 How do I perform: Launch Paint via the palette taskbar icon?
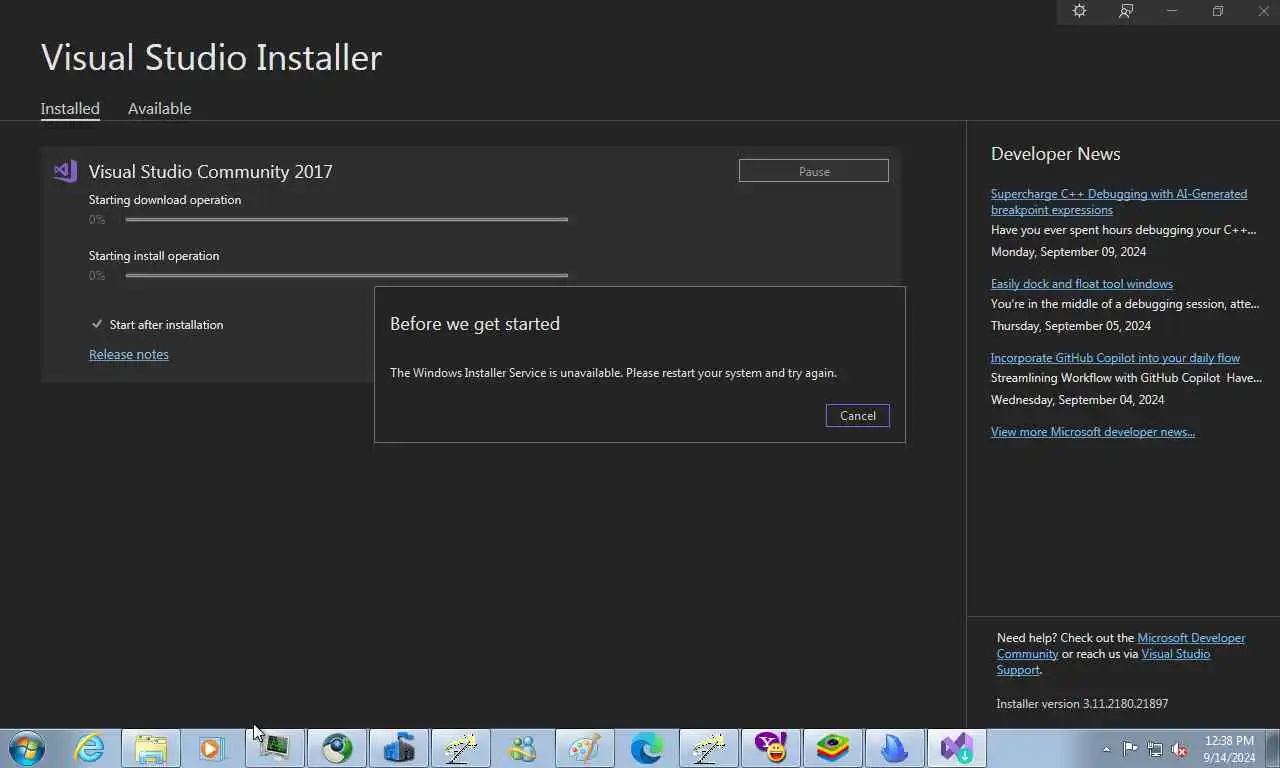[x=584, y=748]
